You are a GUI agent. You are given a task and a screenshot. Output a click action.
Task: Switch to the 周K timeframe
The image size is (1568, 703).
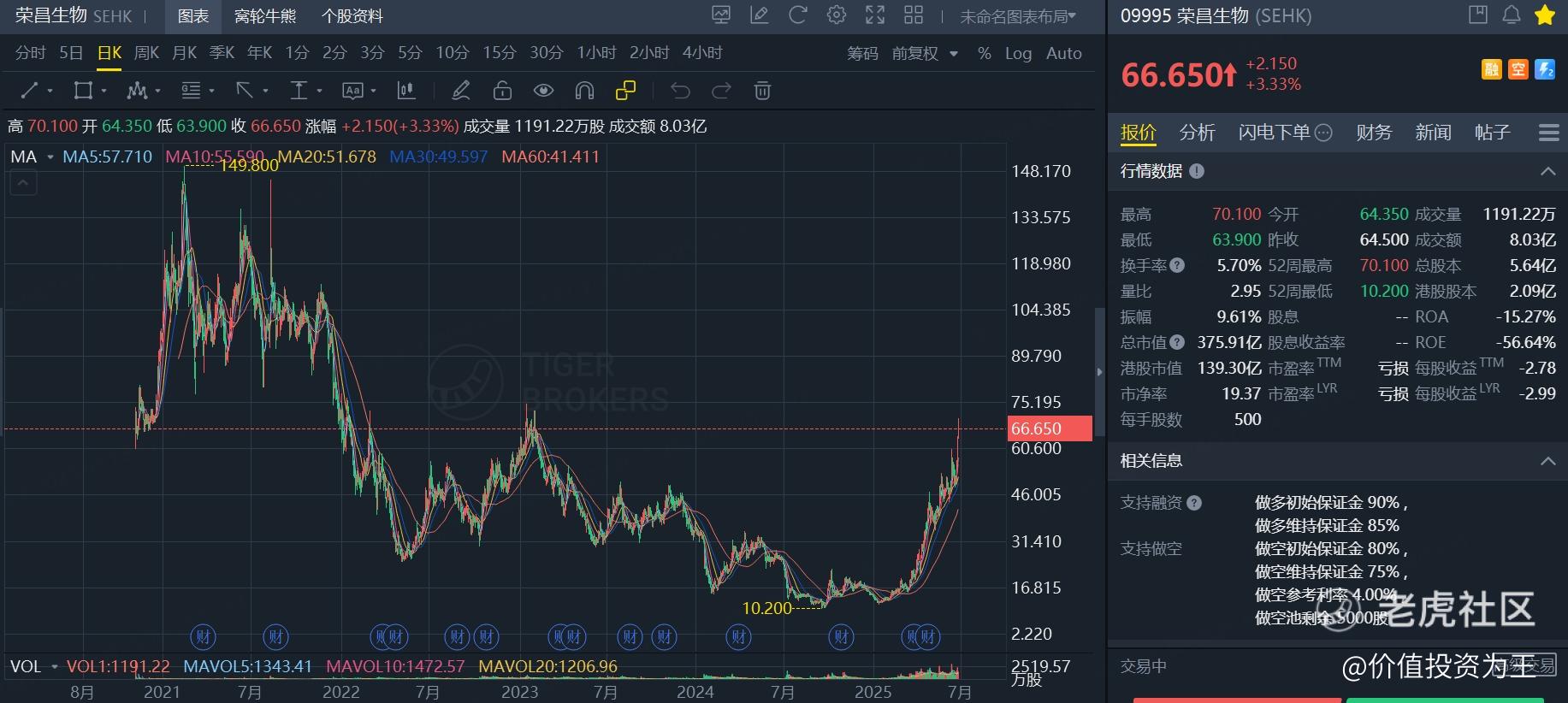pyautogui.click(x=146, y=53)
